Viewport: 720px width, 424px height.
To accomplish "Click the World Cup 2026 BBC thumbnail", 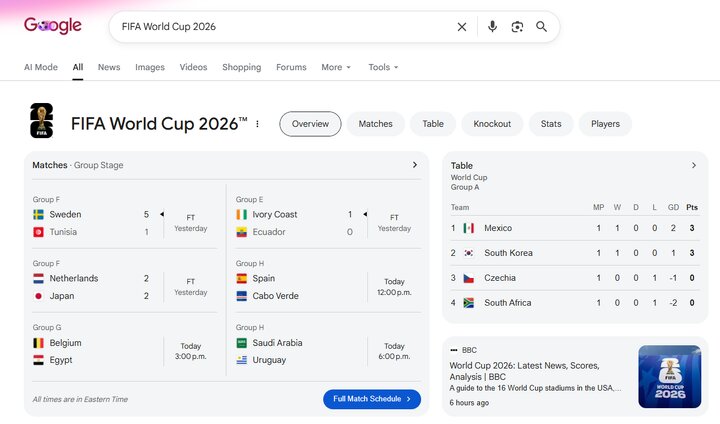I will click(x=669, y=377).
